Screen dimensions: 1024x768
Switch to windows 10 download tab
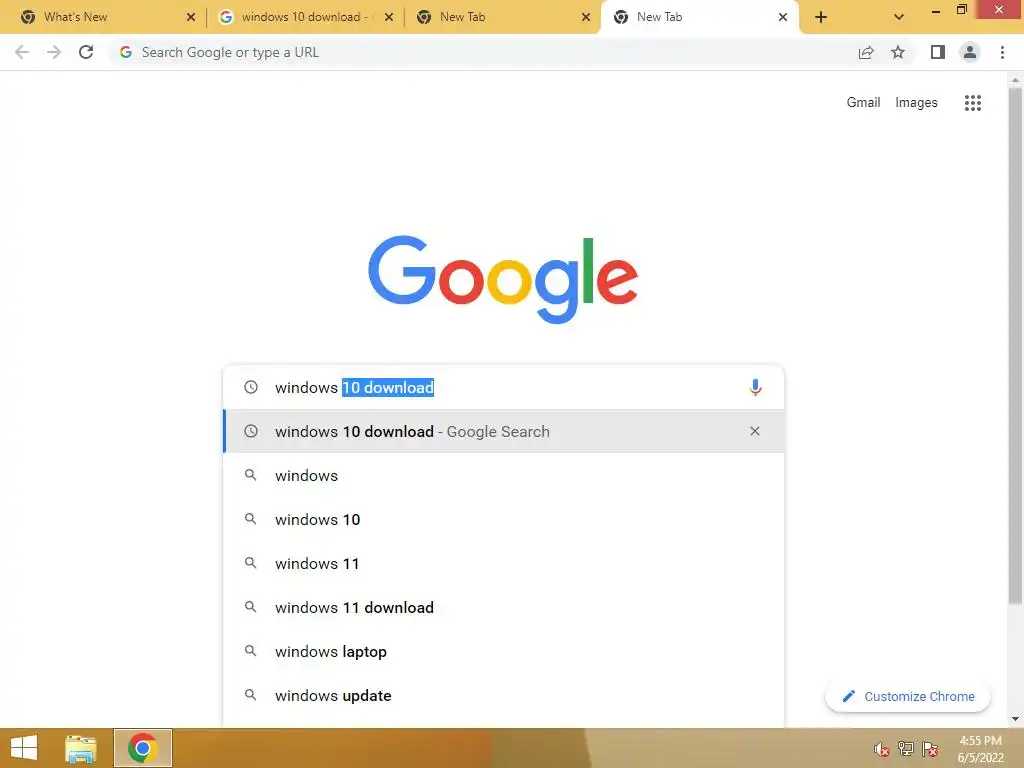(x=304, y=17)
